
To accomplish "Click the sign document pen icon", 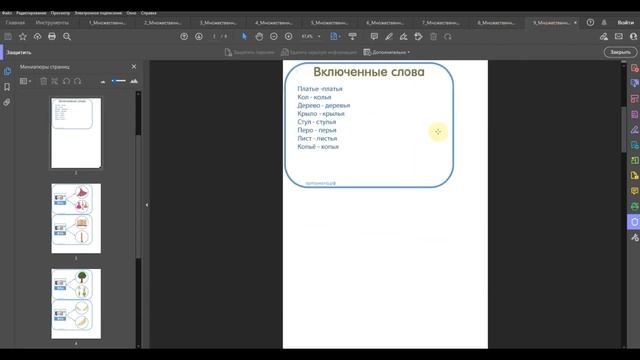I will coord(404,37).
